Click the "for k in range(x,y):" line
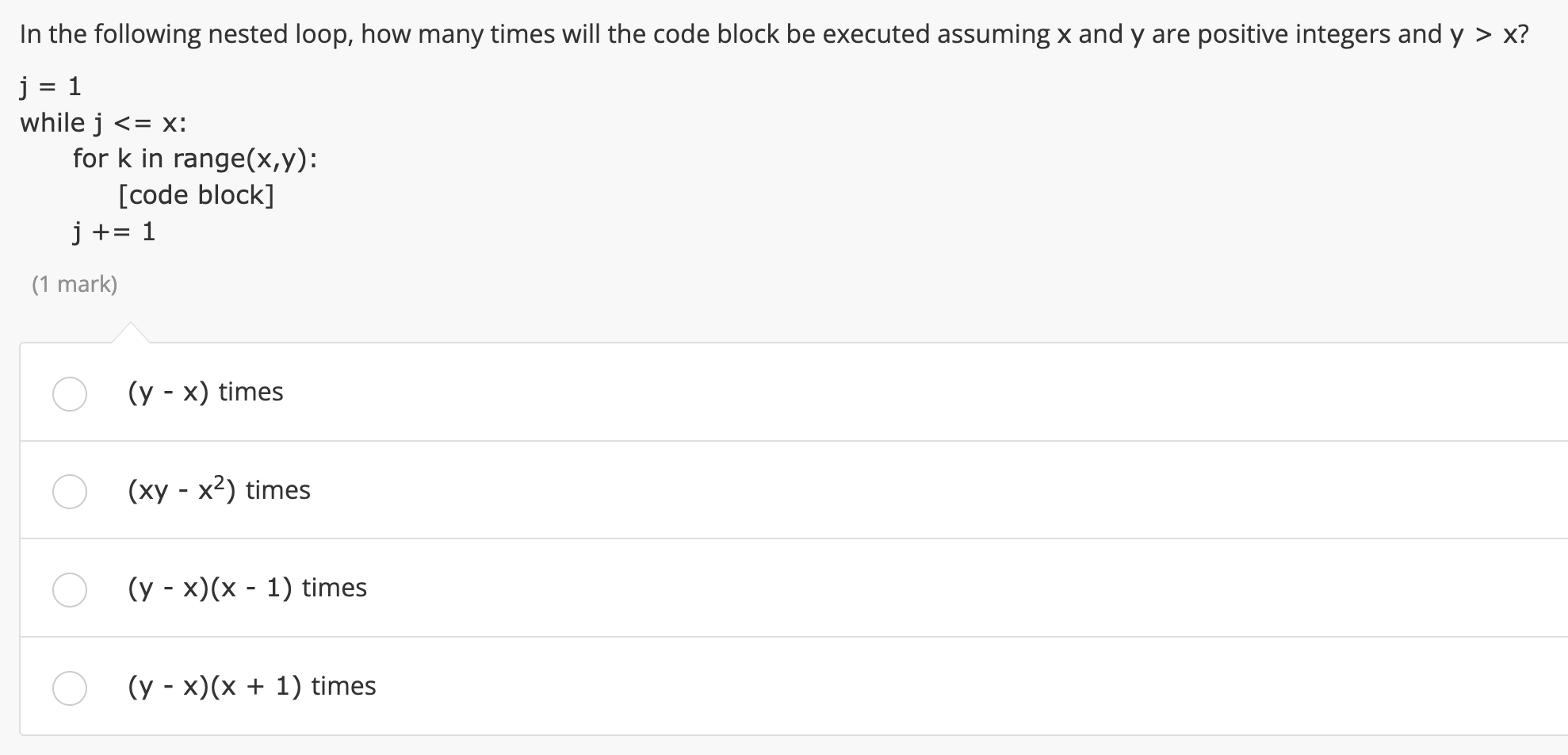 coord(195,159)
